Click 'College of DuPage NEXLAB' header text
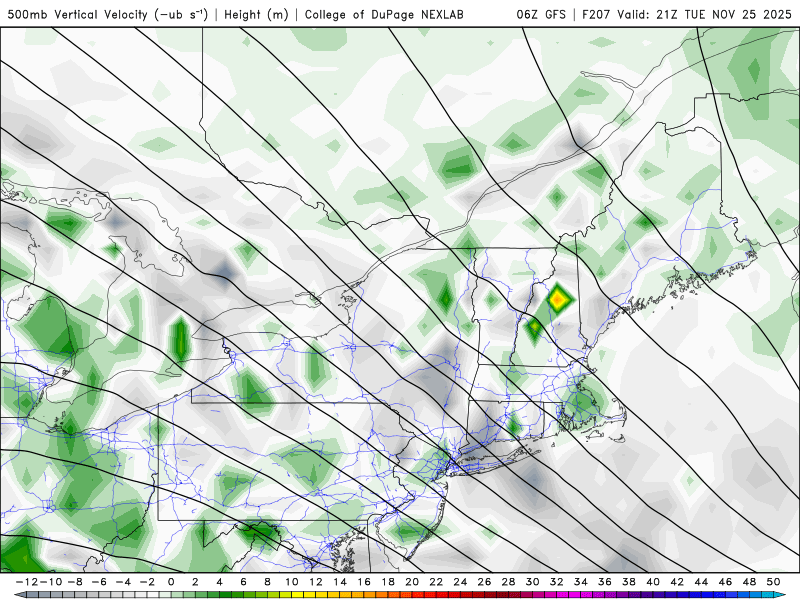 384,14
